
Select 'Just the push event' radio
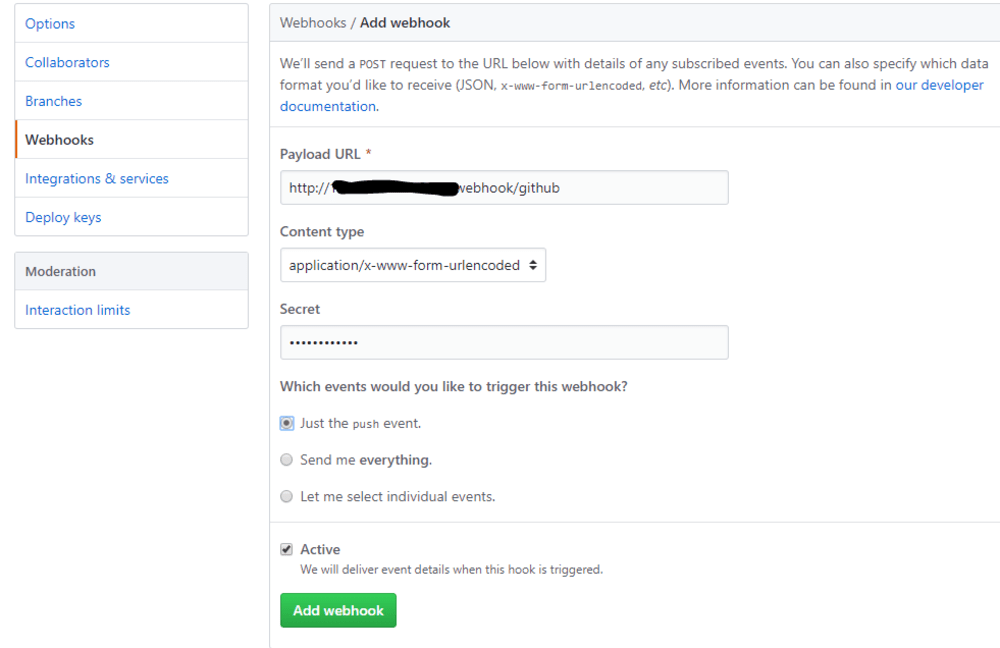coord(287,423)
